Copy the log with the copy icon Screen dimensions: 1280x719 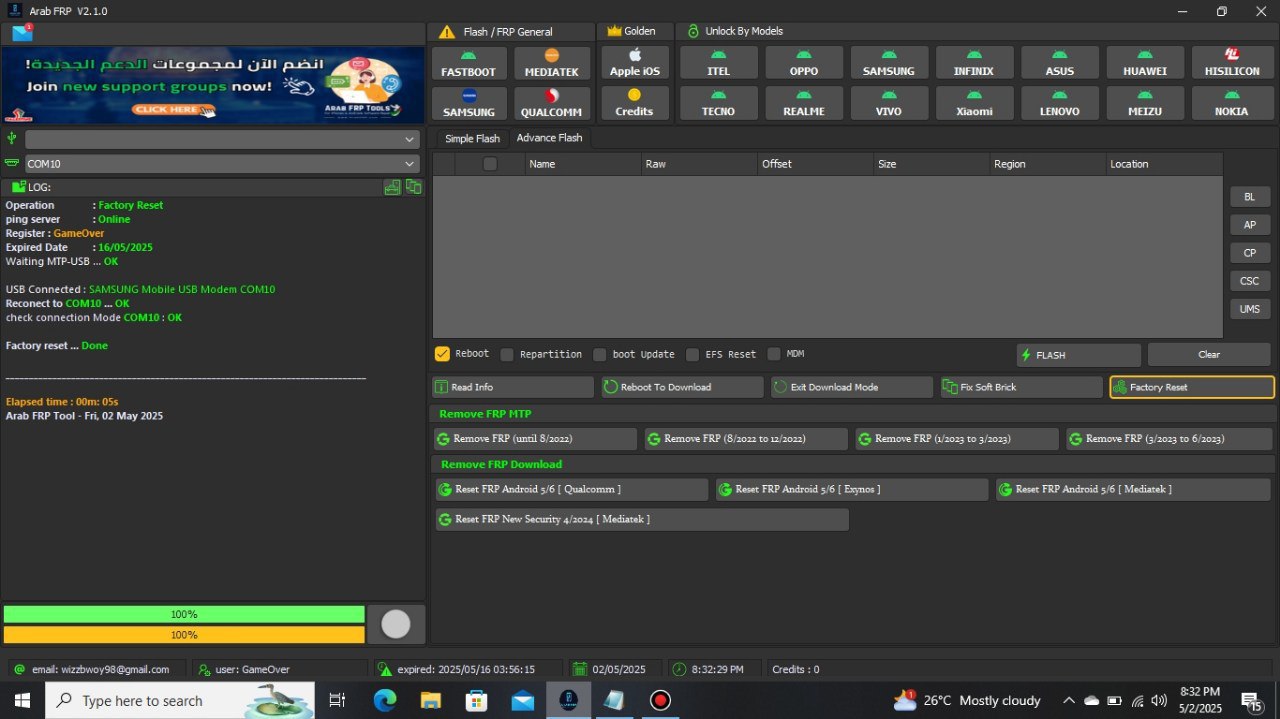click(x=413, y=187)
